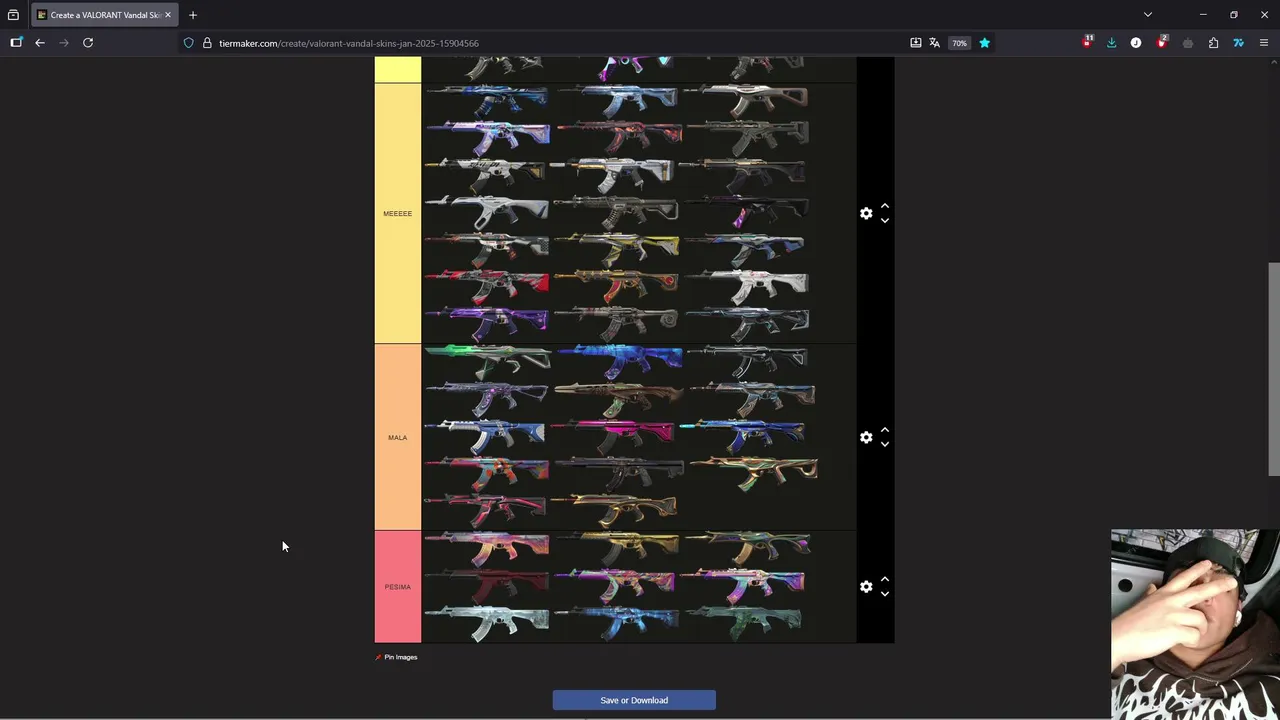The image size is (1280, 720).
Task: Open a new browser tab
Action: pyautogui.click(x=193, y=15)
